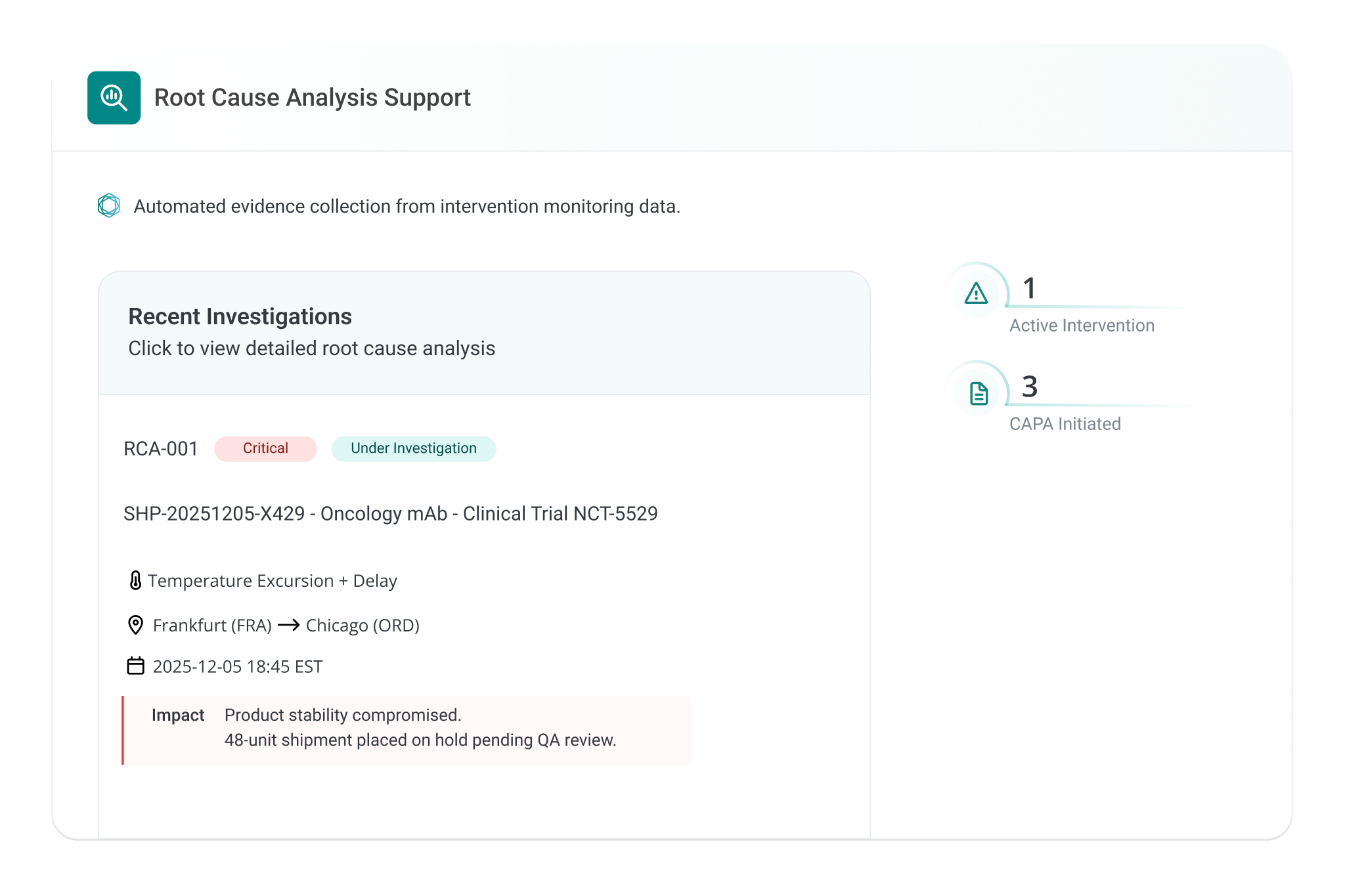Click the thermometer icon for Temperature Excursion
1345x896 pixels.
[x=135, y=580]
